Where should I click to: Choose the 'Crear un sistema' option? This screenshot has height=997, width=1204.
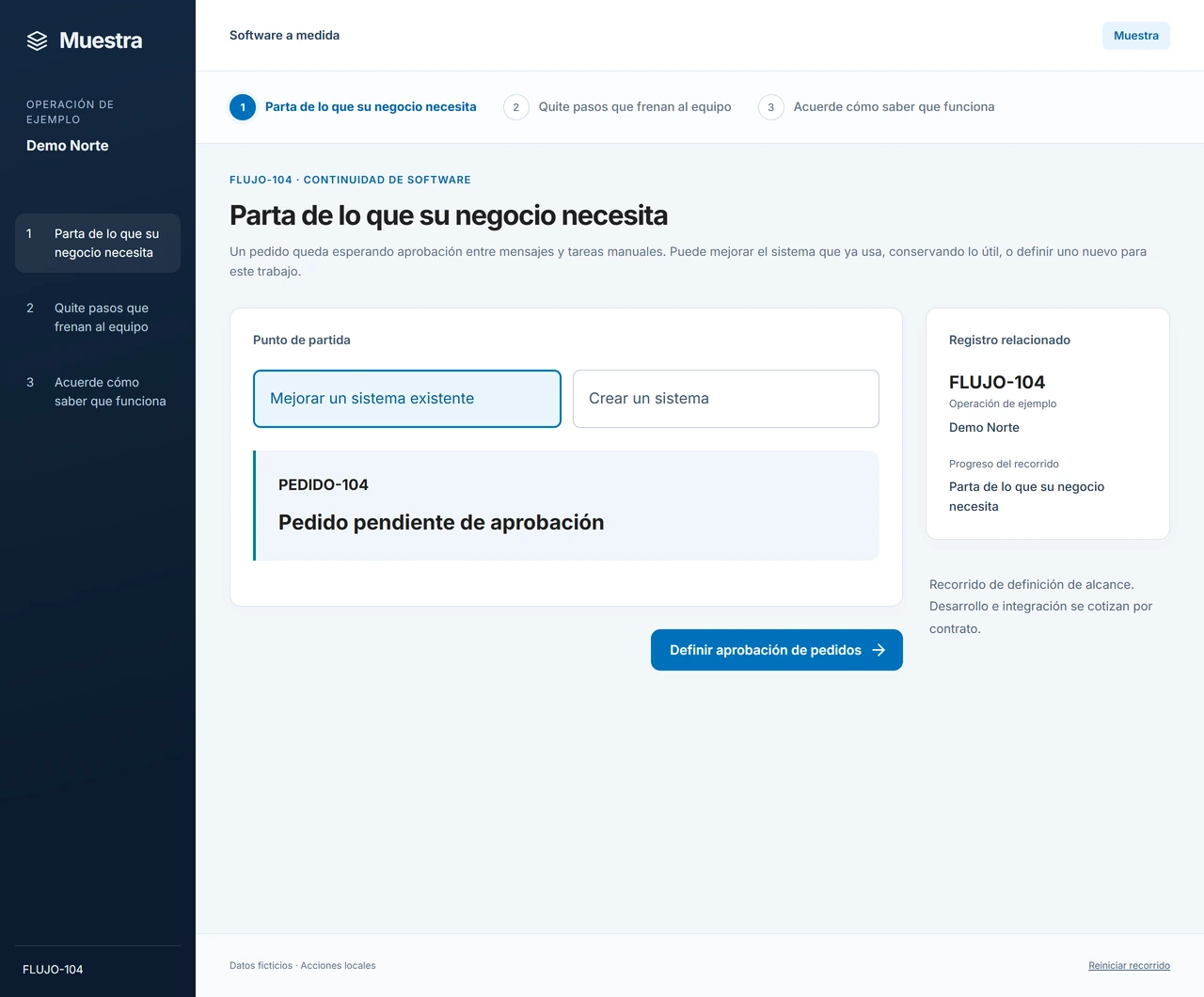pos(726,399)
